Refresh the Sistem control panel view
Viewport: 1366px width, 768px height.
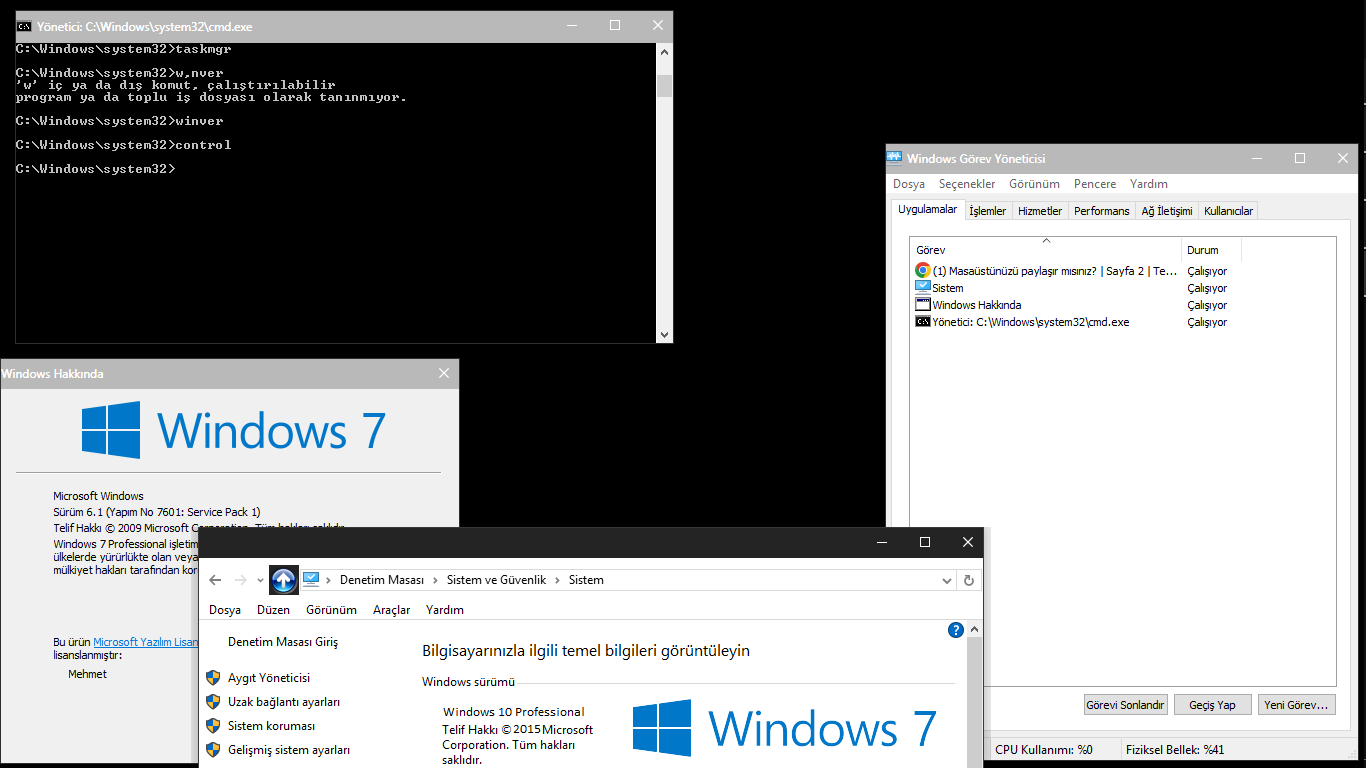tap(968, 580)
